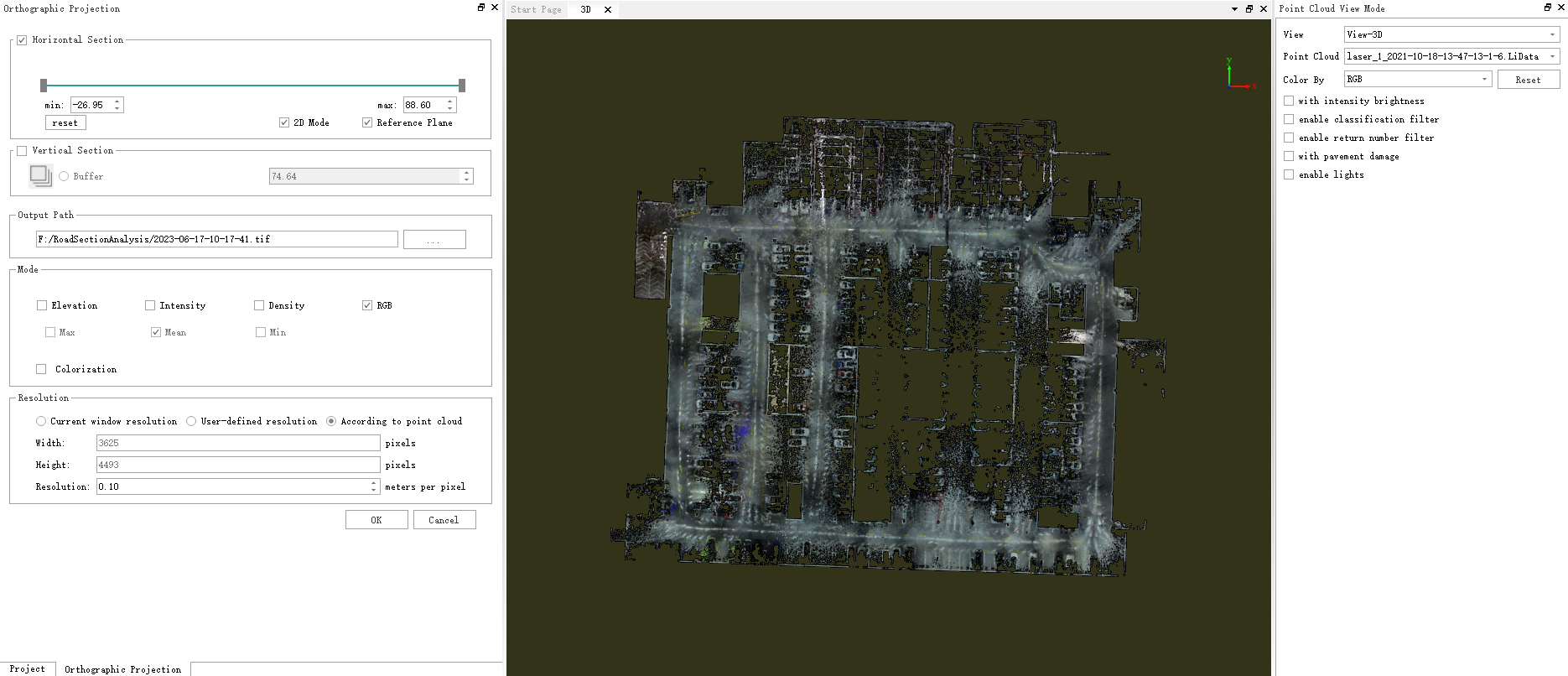Click the XYZ axis gizmo in 3D view

pyautogui.click(x=1239, y=74)
